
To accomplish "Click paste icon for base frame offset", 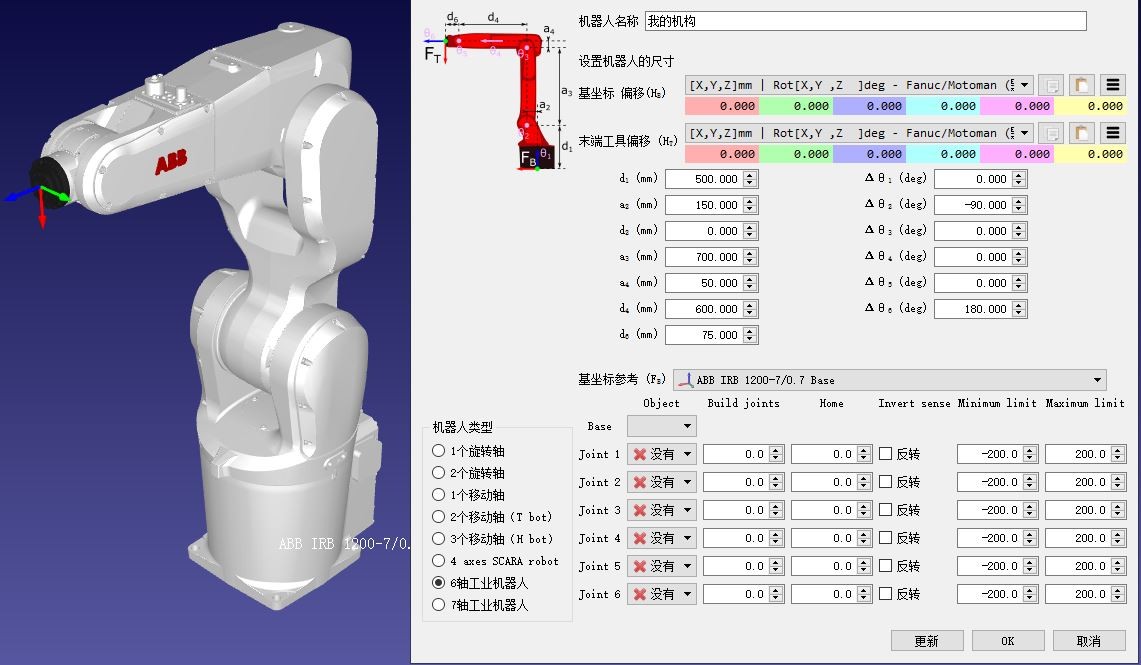I will (x=1081, y=85).
